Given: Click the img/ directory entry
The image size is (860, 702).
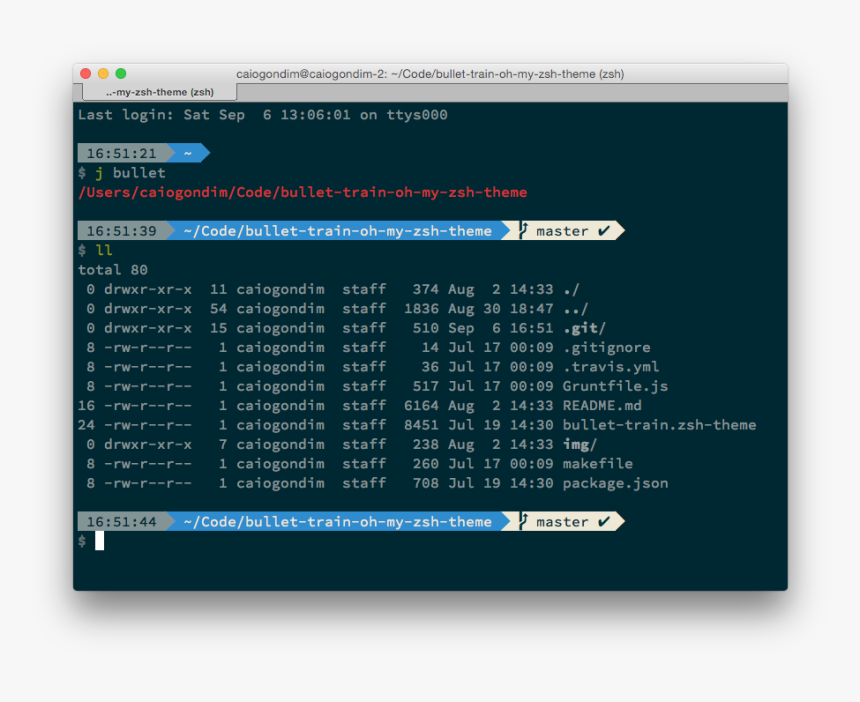Looking at the screenshot, I should (x=580, y=444).
